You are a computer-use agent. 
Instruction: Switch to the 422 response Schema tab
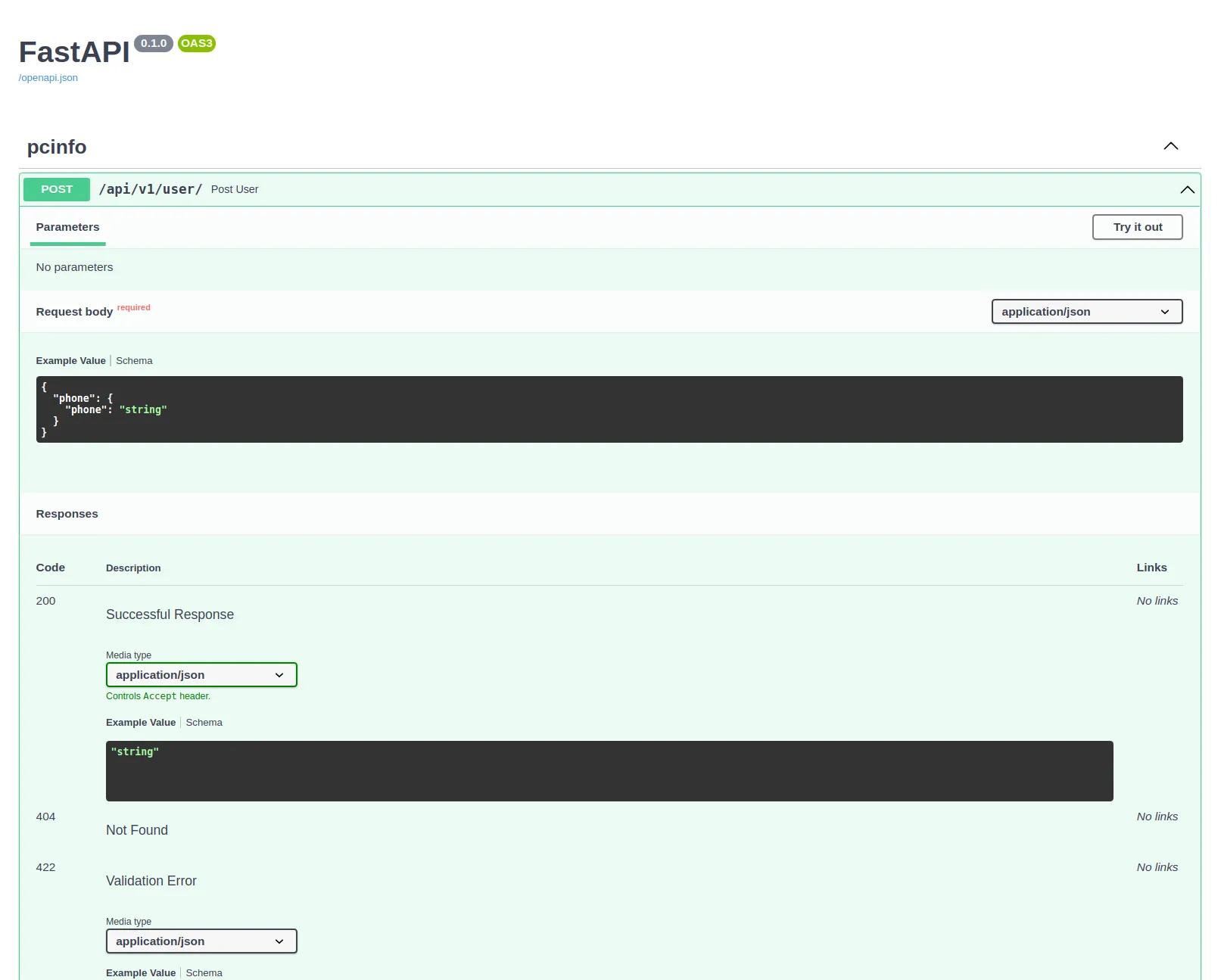tap(204, 973)
